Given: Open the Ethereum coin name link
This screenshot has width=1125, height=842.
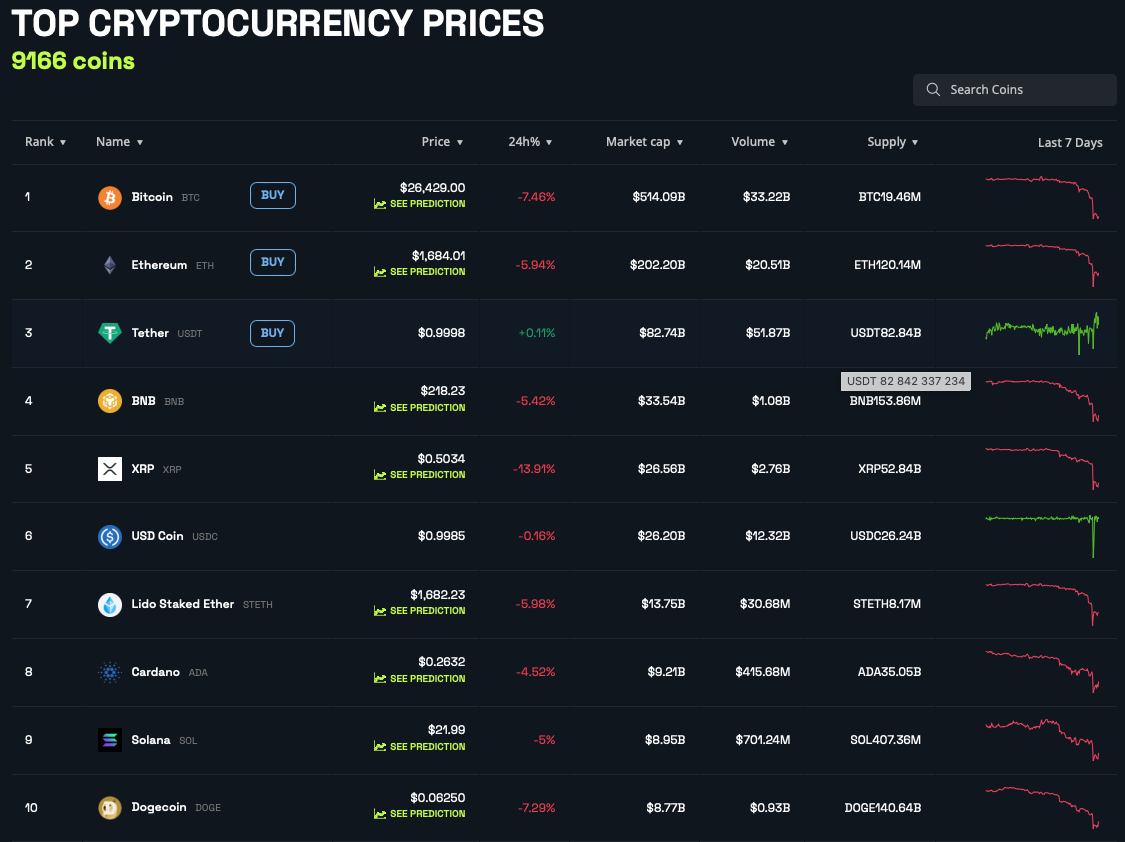Looking at the screenshot, I should coord(159,265).
